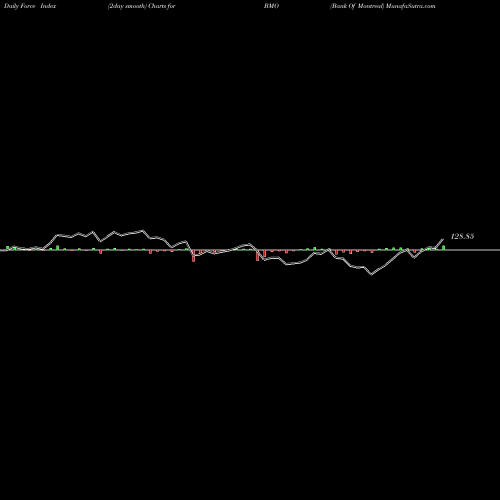Select the '(2day smooth) Charts for' label
The height and width of the screenshot is (500, 500).
coord(141,6)
